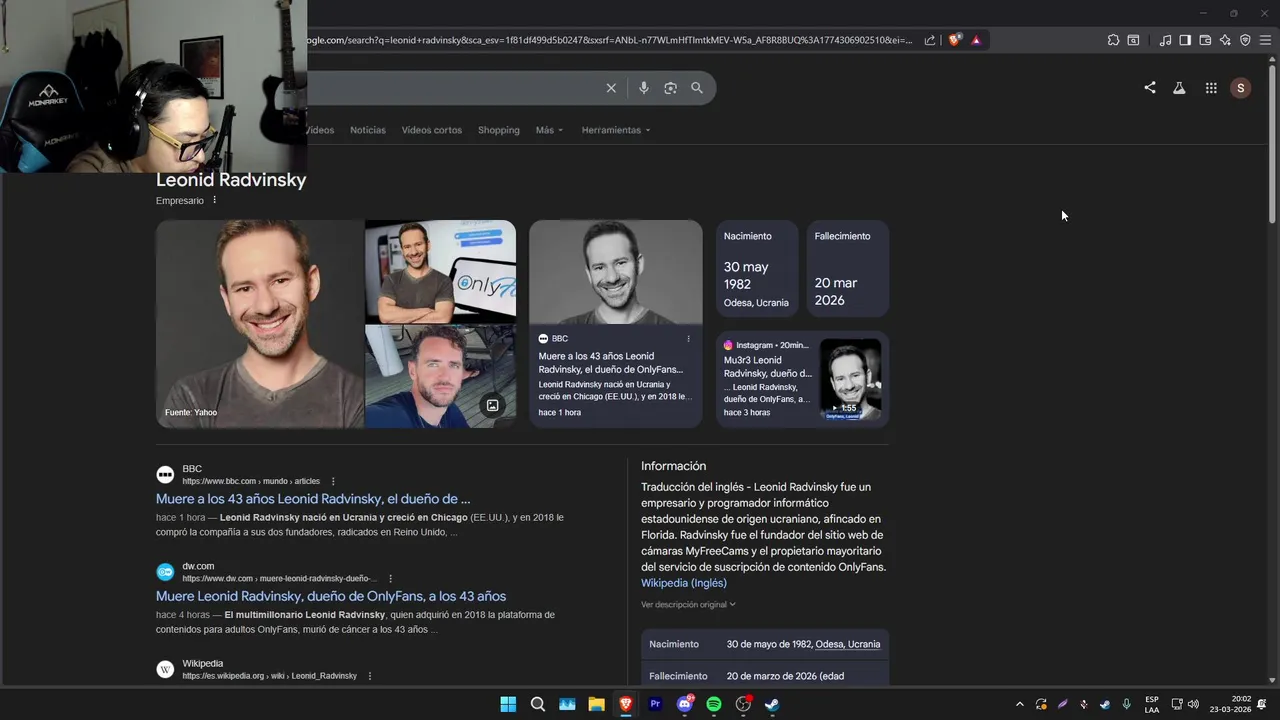
Task: Open dw.com headline Muere Leonid Radvinsky
Action: (331, 596)
